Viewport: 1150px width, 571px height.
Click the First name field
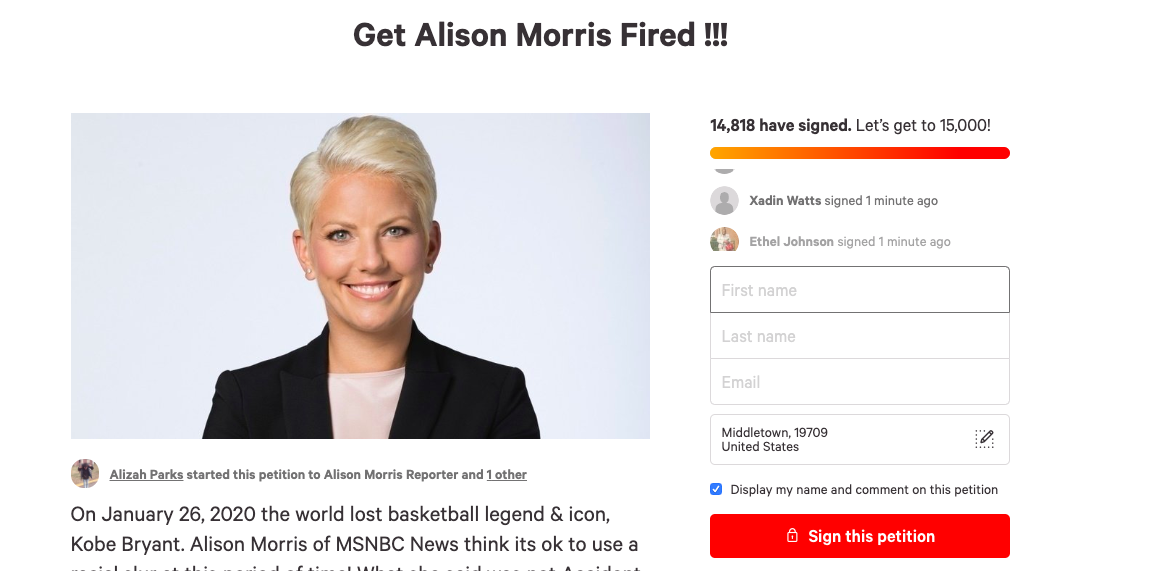click(860, 290)
